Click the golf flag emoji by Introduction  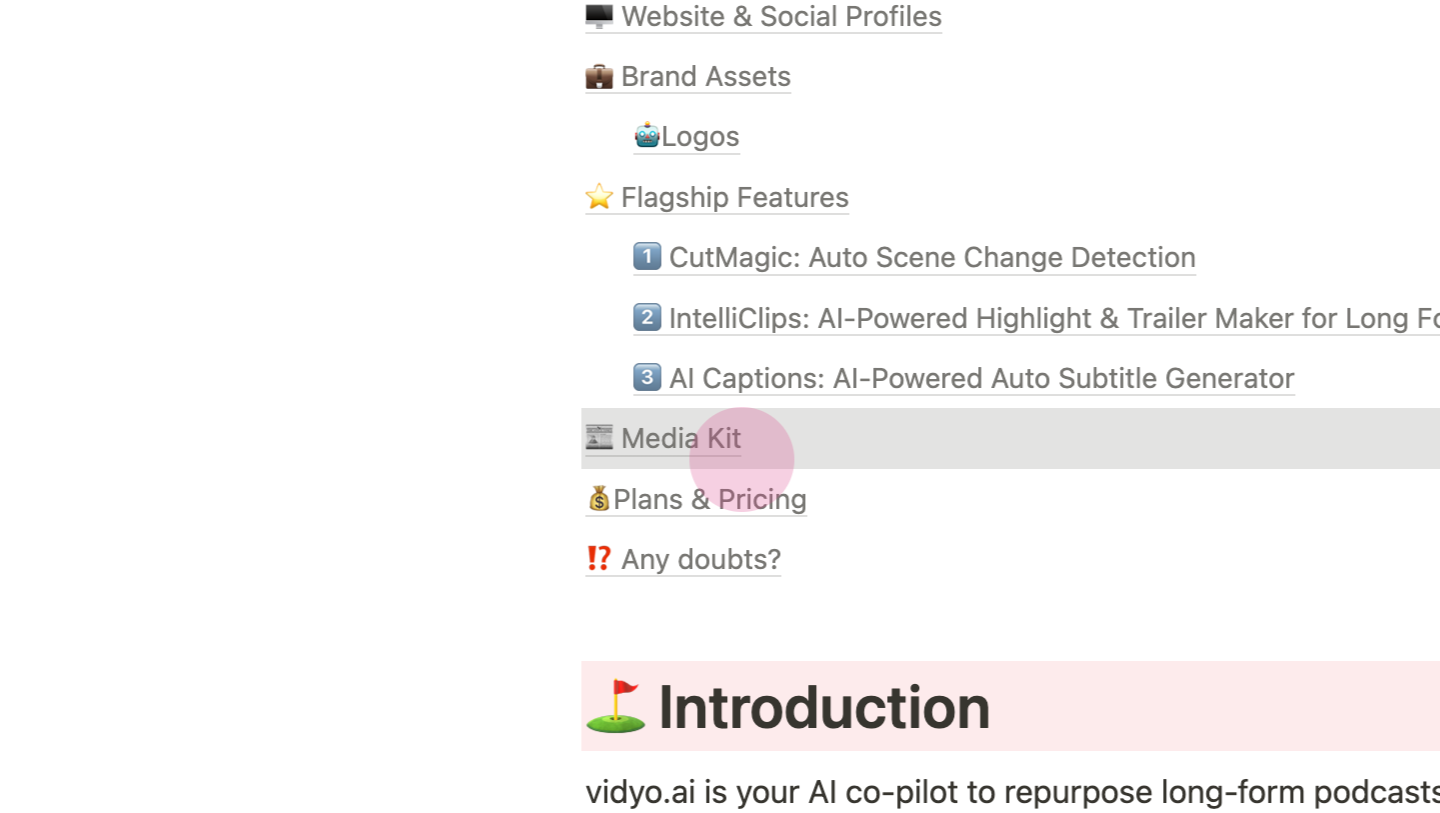pyautogui.click(x=615, y=706)
